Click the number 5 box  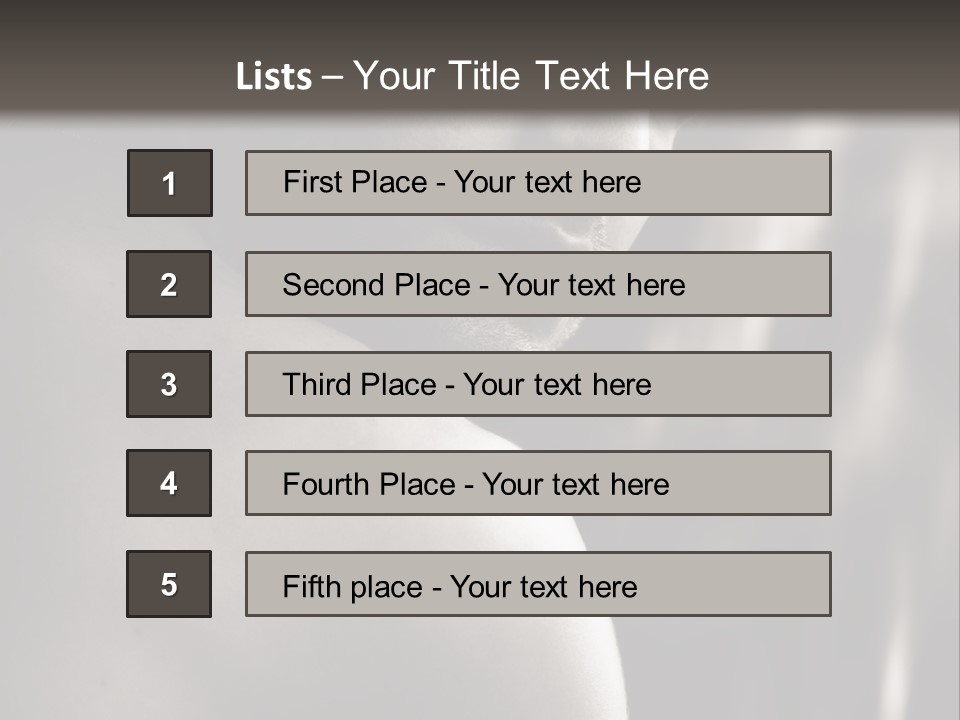click(169, 584)
